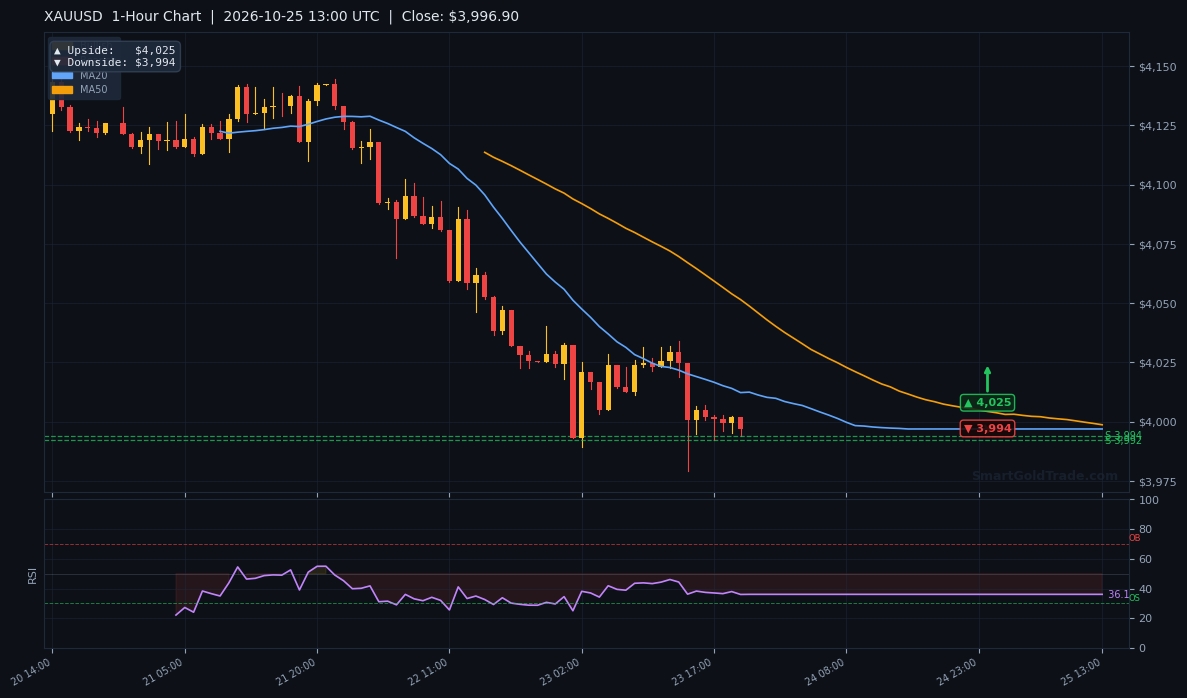Click the 23 17:00 time axis label

tap(693, 672)
